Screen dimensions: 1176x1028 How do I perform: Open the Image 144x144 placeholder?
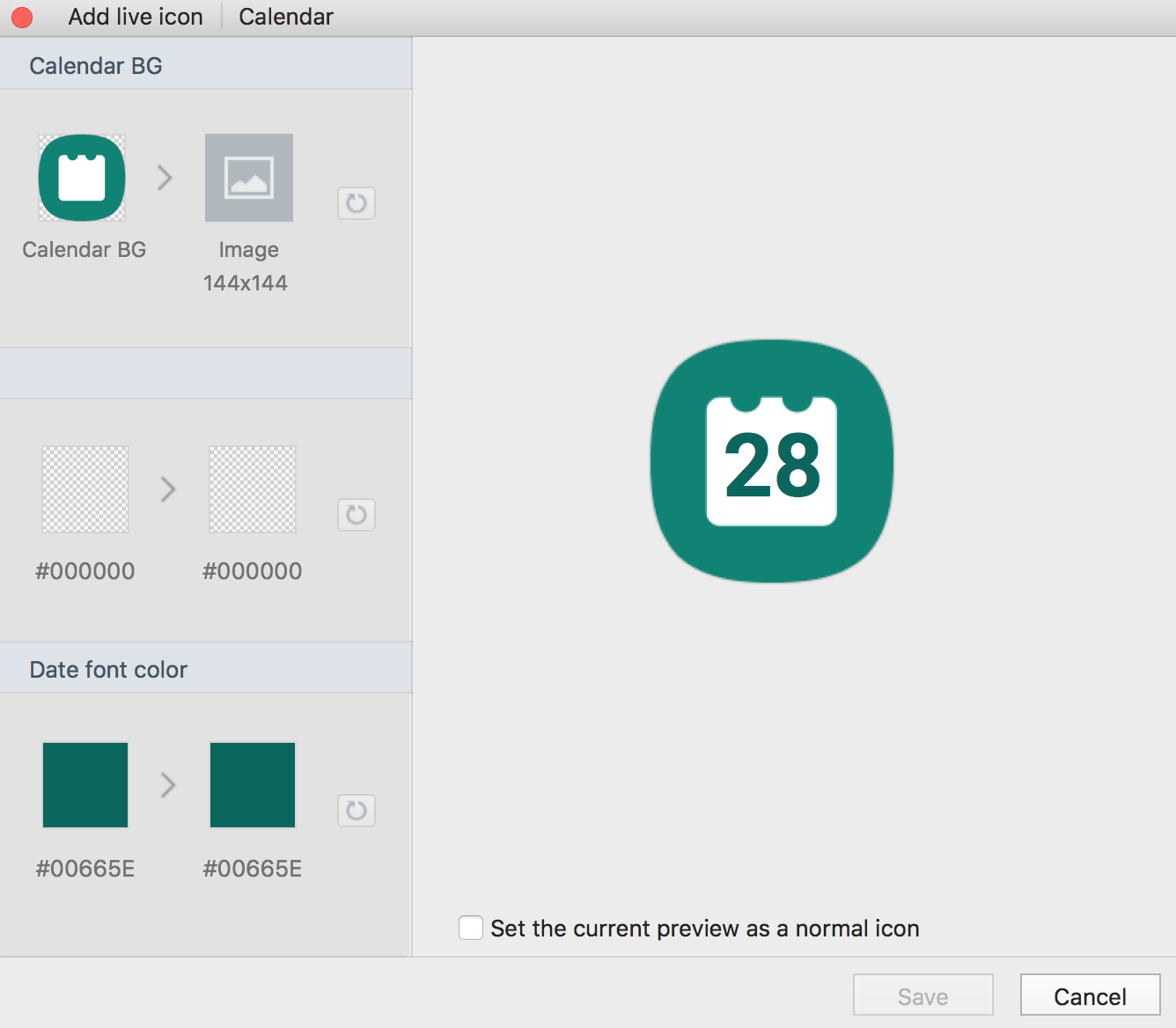click(249, 178)
